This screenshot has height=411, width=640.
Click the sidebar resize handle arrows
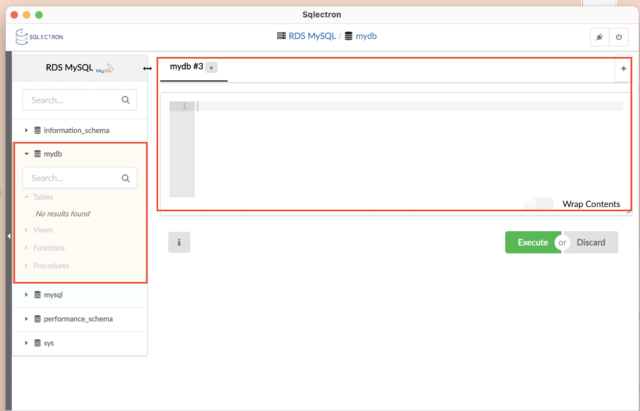147,69
